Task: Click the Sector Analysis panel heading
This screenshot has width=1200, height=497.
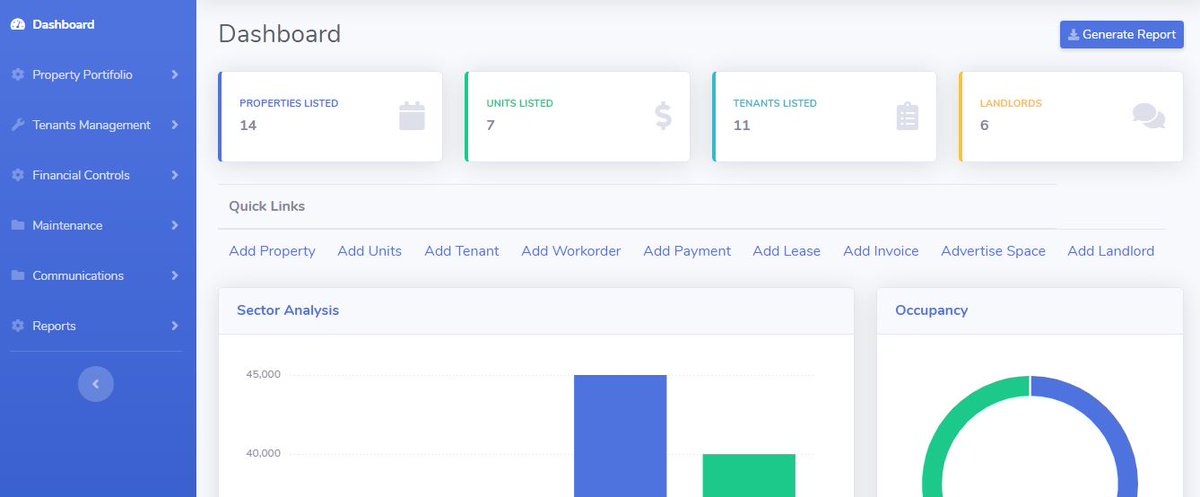Action: tap(288, 310)
